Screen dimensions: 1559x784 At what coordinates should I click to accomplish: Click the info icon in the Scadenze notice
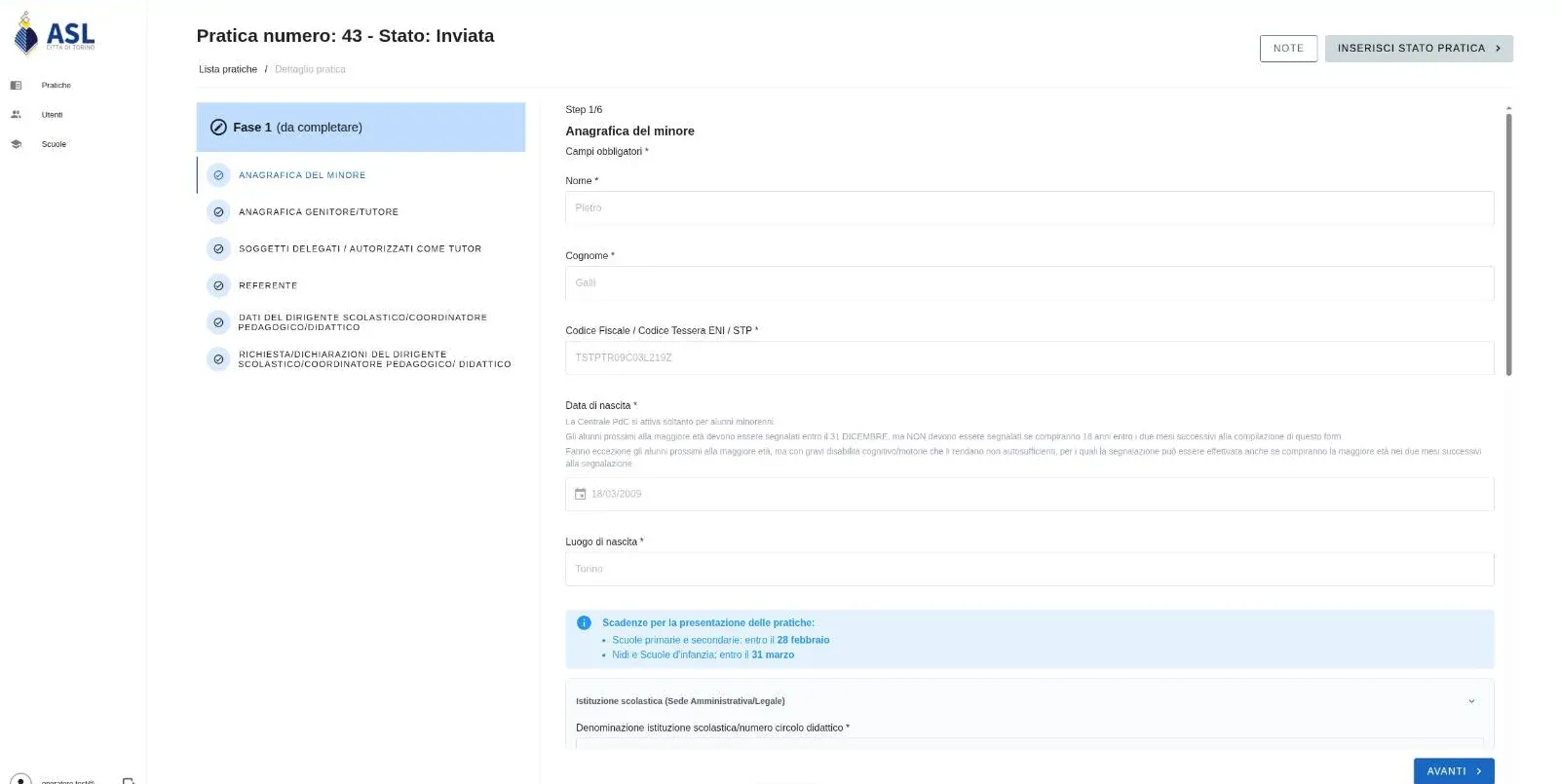(584, 623)
